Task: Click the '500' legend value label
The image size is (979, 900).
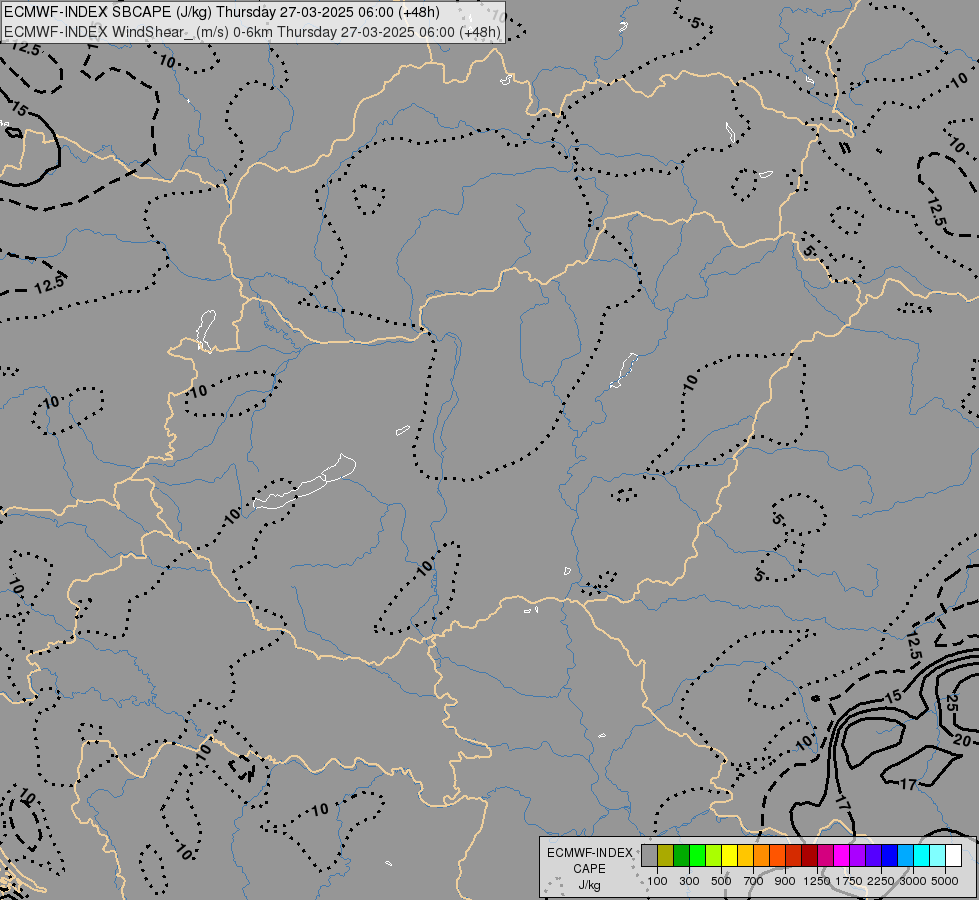Action: (x=721, y=881)
